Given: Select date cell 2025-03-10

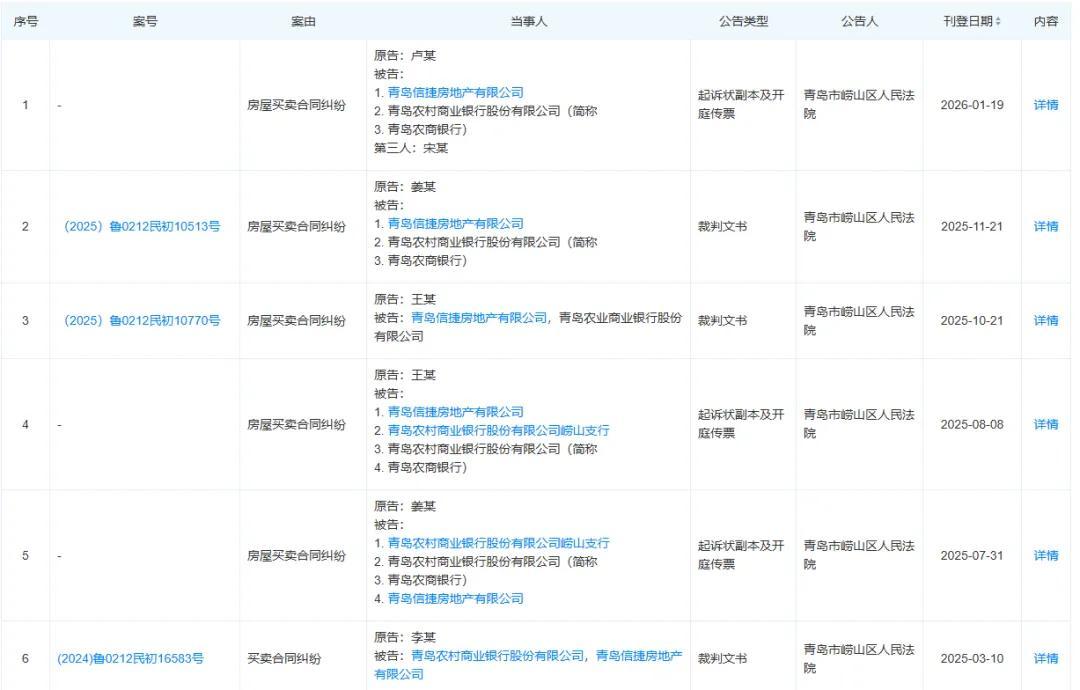Looking at the screenshot, I should [972, 658].
